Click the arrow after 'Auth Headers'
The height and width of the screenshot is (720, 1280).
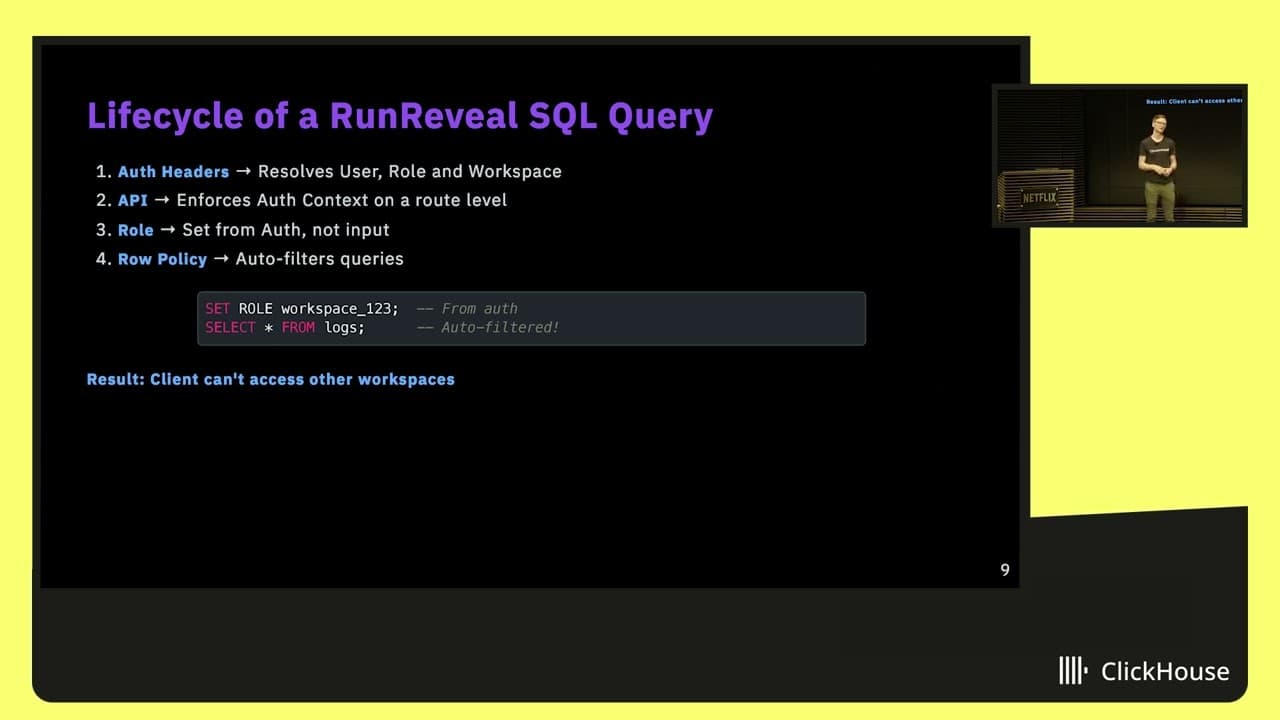pos(243,171)
